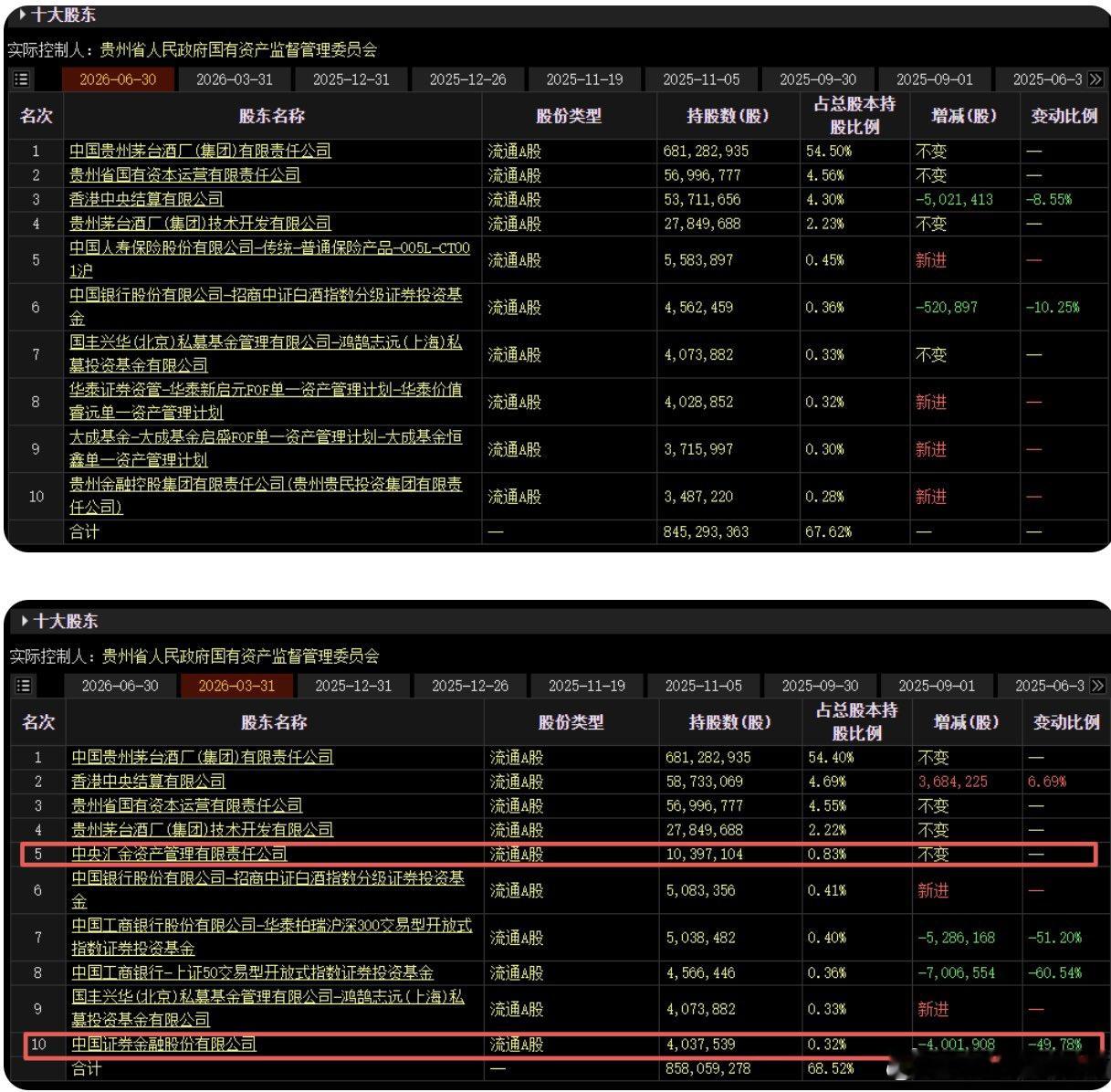Open the 中国工商银行-华泰柏瑞沪深300 fund link
Screen dimensions: 1111x1092
tap(272, 937)
